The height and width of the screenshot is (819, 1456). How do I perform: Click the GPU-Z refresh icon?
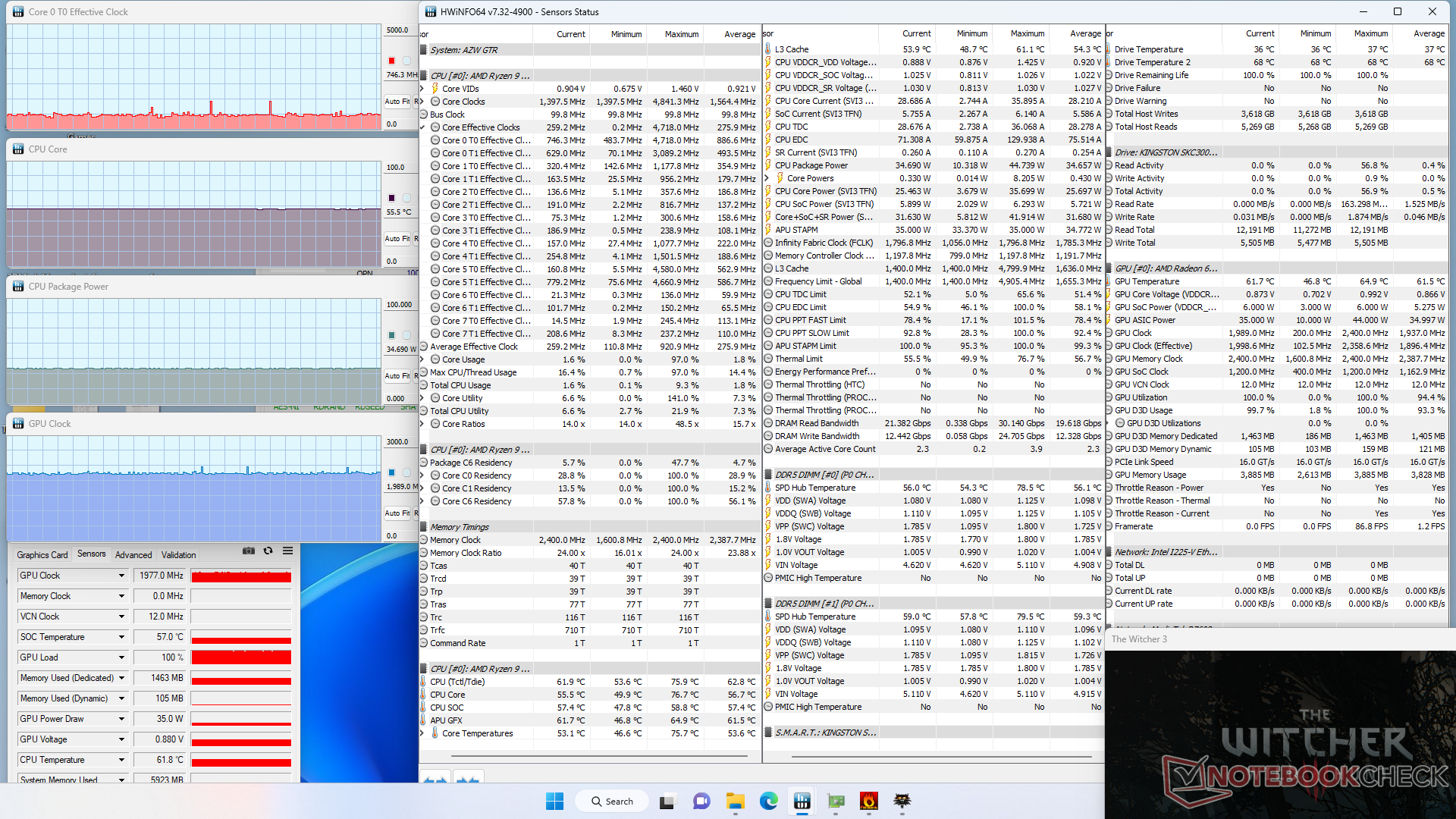pyautogui.click(x=268, y=551)
